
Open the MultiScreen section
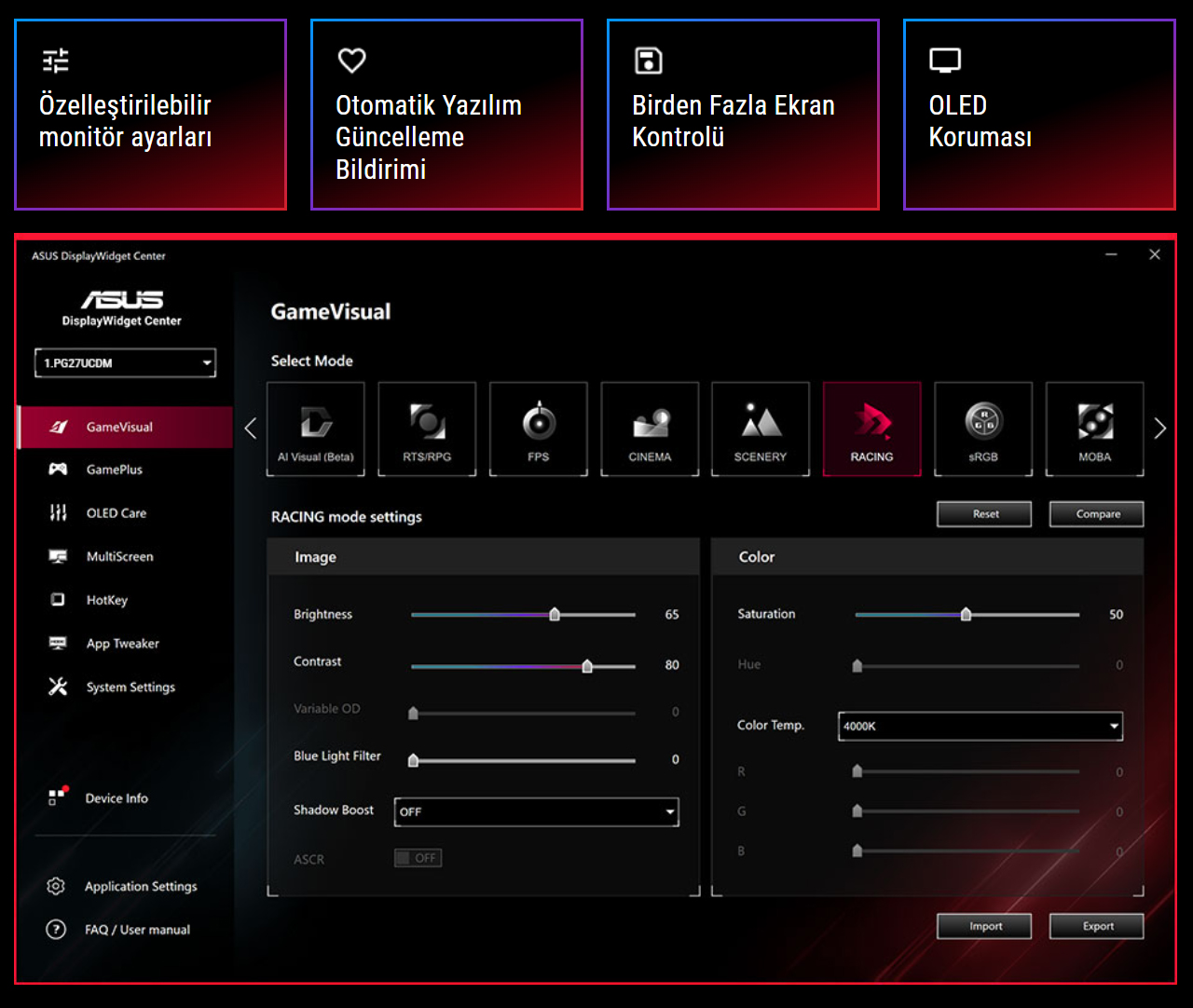(x=125, y=556)
